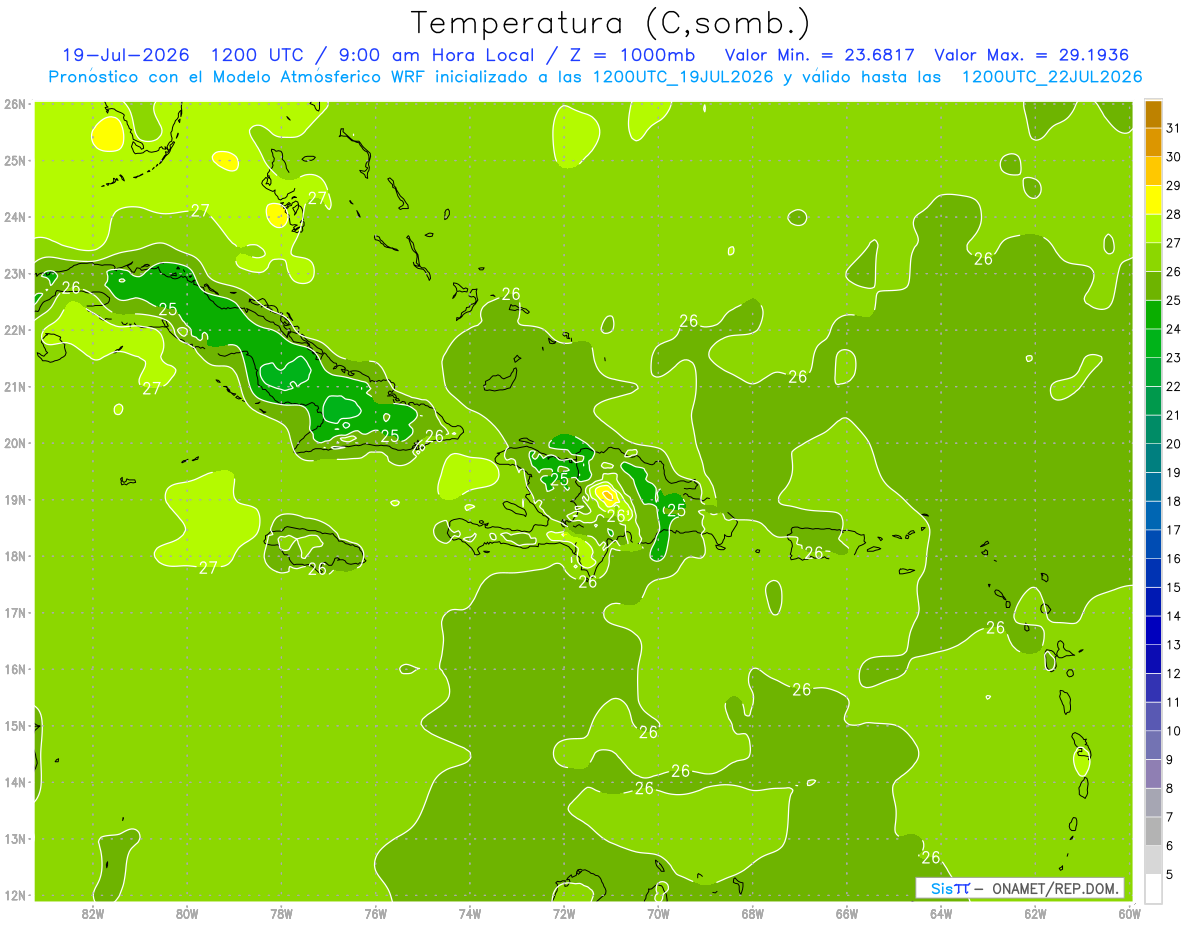Click the 15N latitude axis label
The width and height of the screenshot is (1200, 927).
[14, 725]
